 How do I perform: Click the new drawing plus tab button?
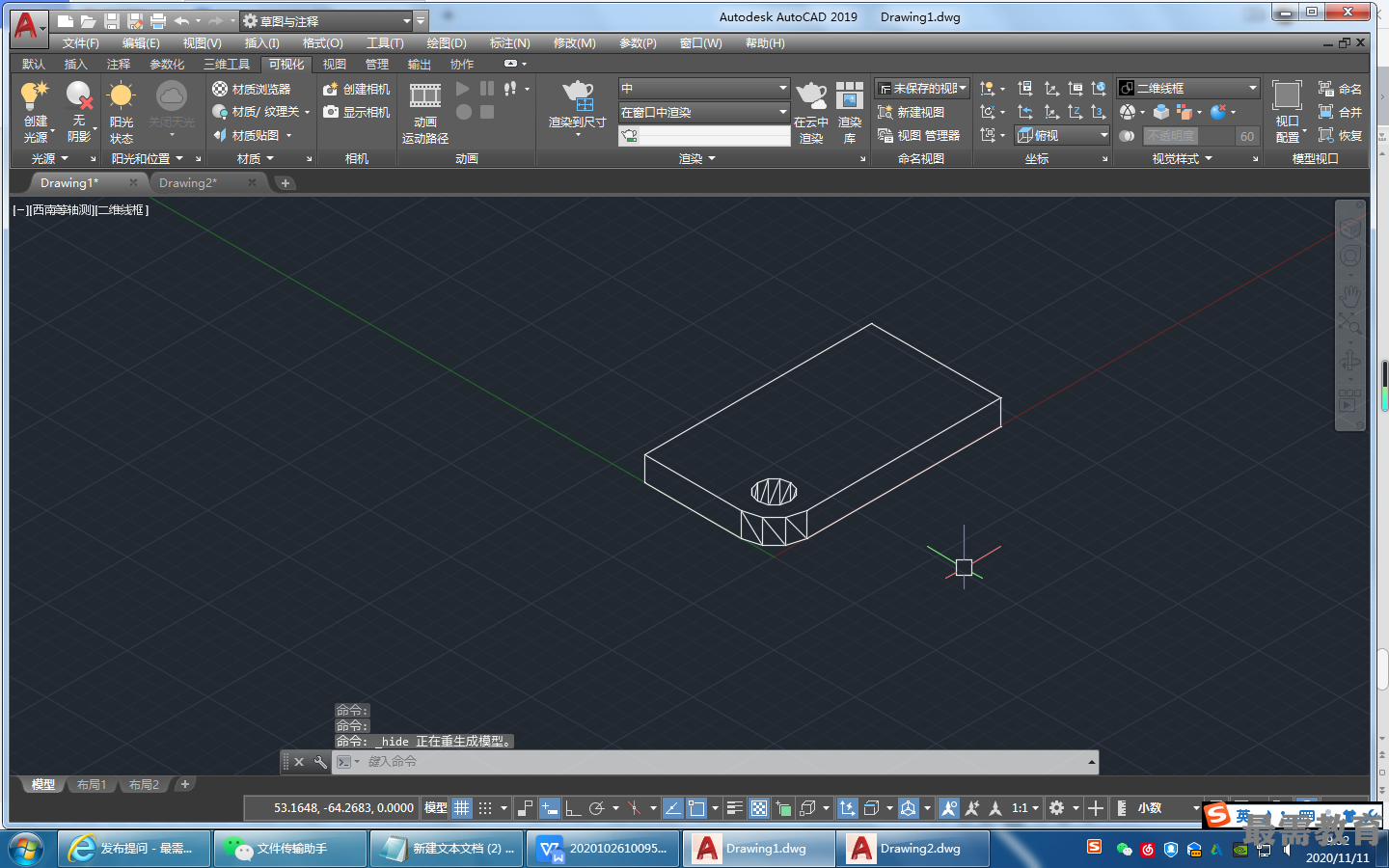pos(286,183)
